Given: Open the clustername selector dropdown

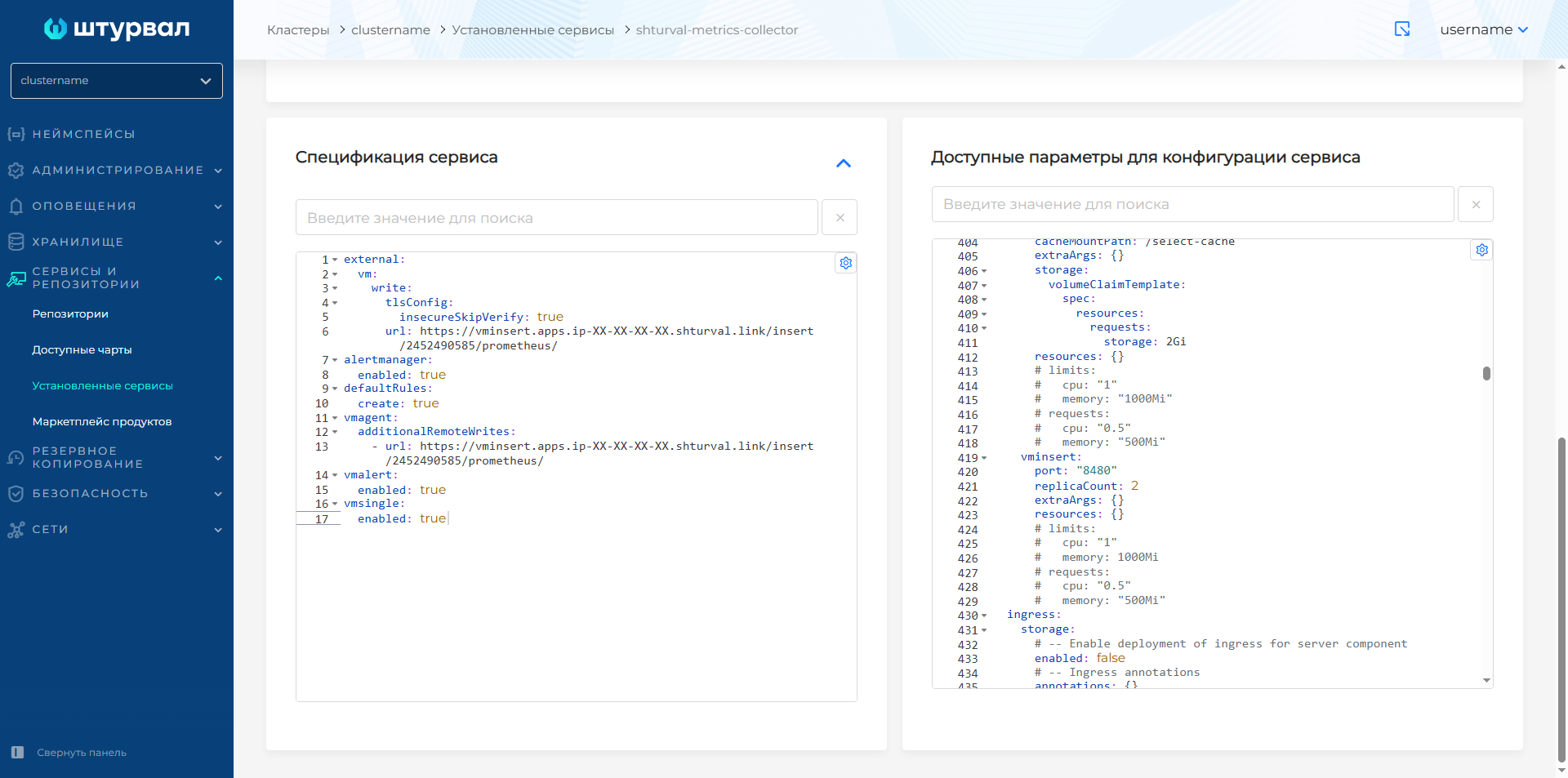Looking at the screenshot, I should coord(117,81).
